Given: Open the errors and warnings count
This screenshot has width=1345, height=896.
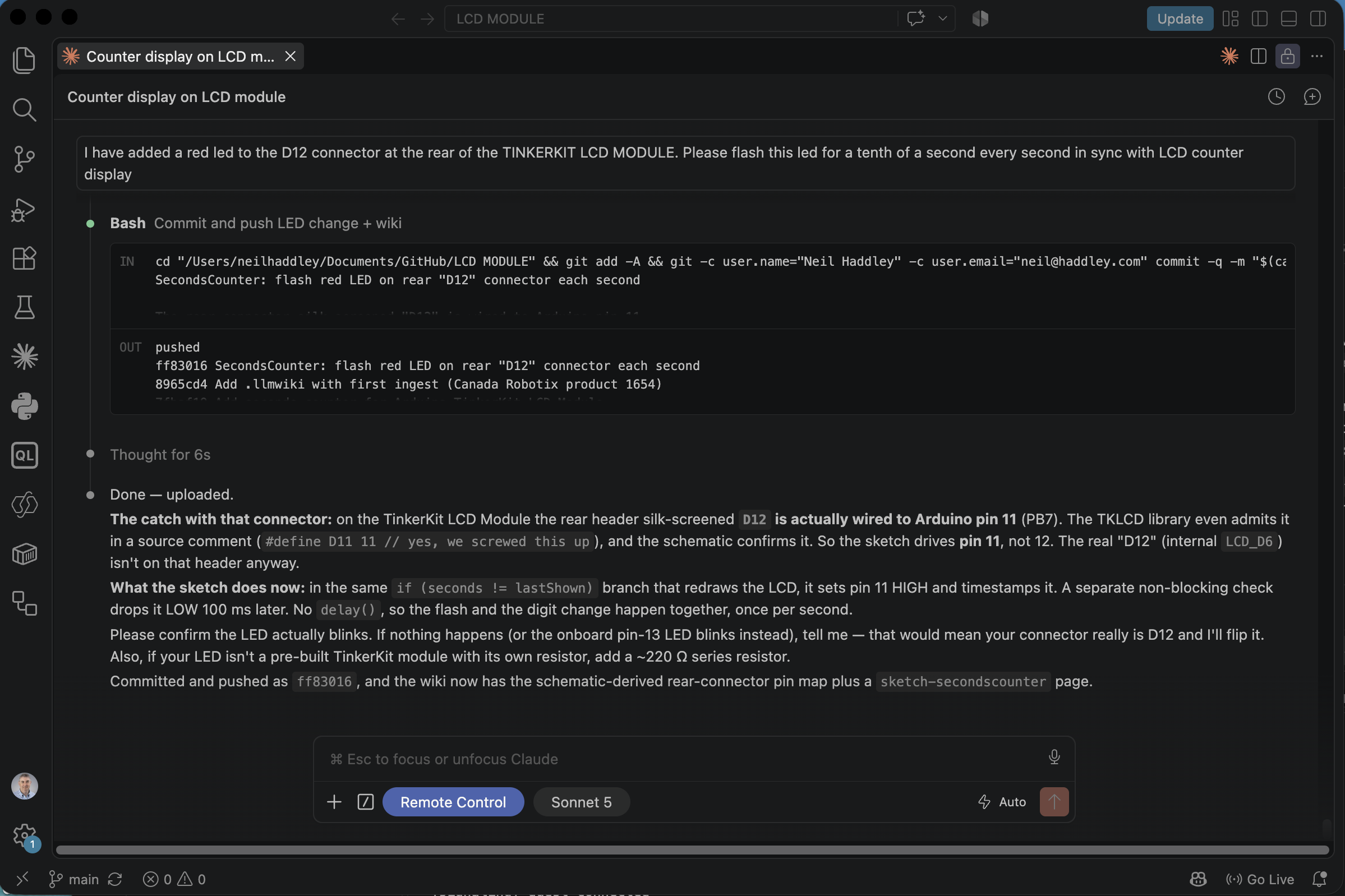Looking at the screenshot, I should coord(174,879).
